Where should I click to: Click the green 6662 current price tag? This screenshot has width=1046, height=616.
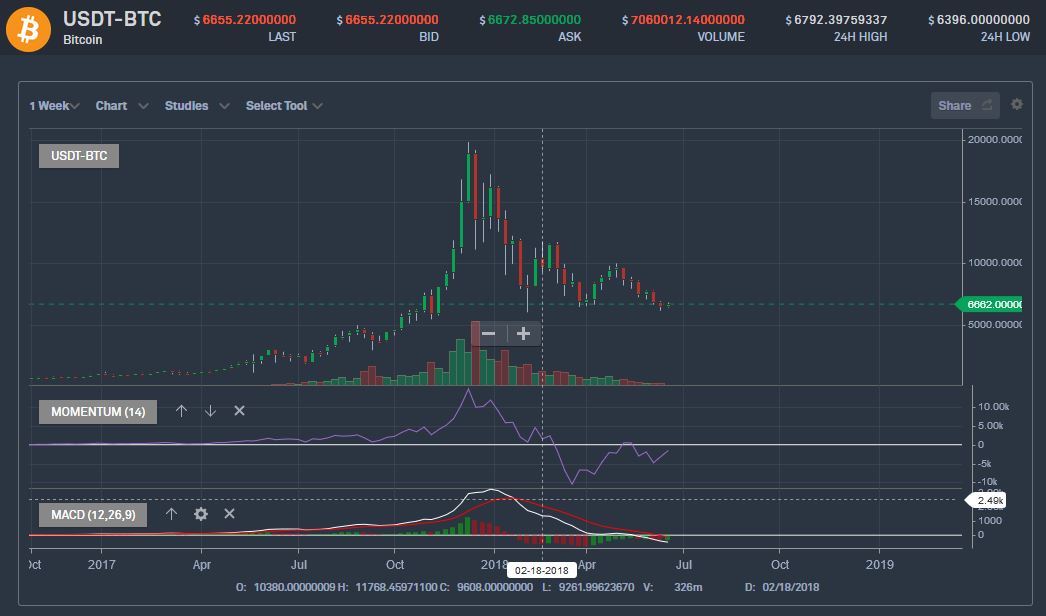(x=990, y=304)
